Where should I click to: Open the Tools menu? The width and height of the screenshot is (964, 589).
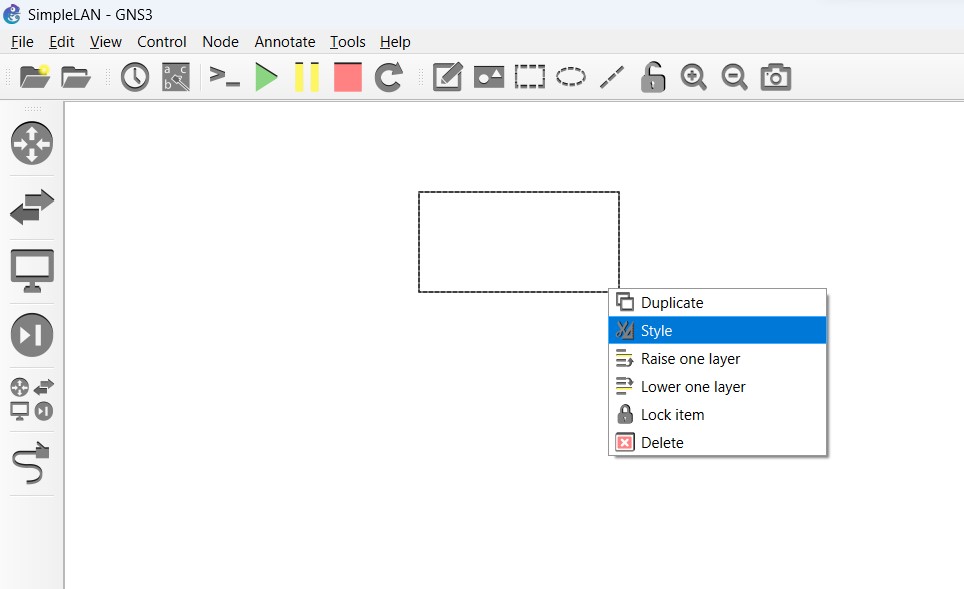(x=347, y=42)
